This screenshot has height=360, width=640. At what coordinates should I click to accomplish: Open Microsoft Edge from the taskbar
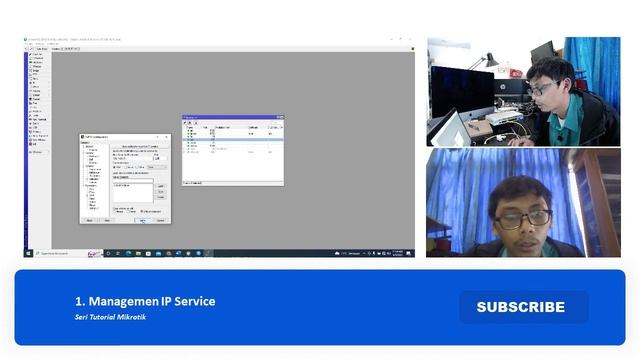[128, 253]
